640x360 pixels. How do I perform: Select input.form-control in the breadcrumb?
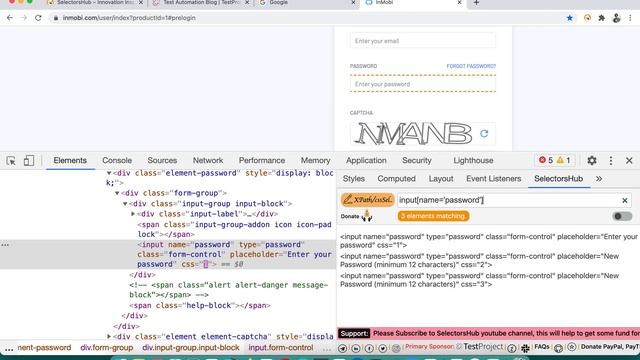281,348
